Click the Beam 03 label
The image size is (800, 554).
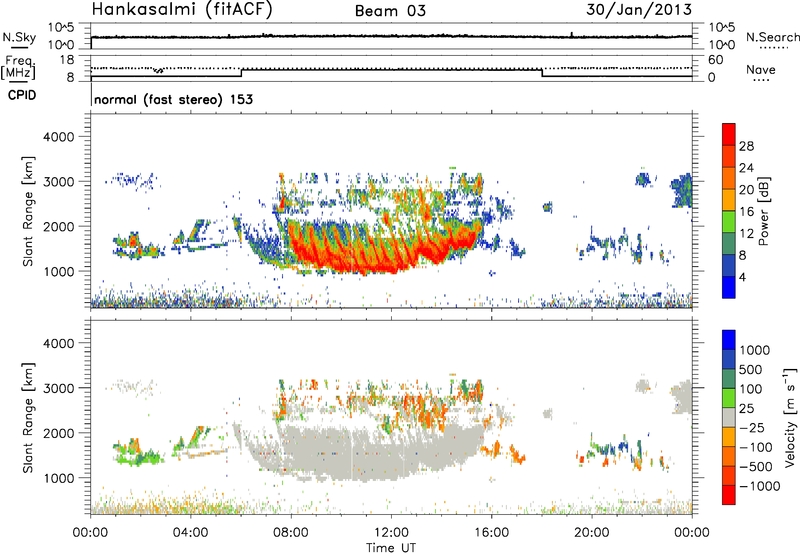tap(390, 11)
